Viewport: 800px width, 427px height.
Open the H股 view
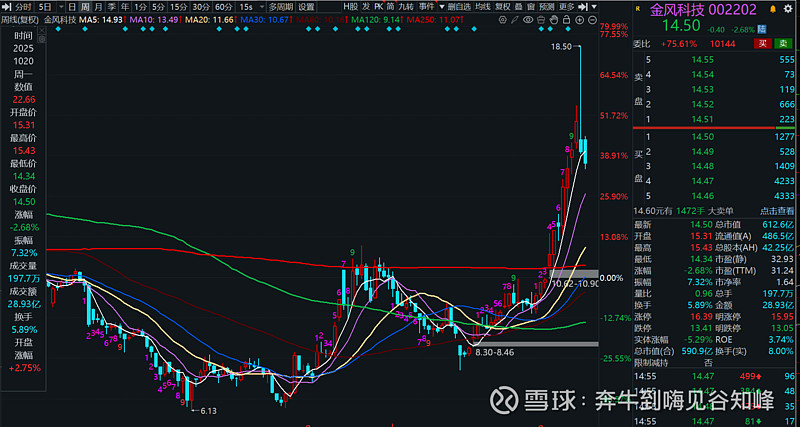pyautogui.click(x=351, y=7)
